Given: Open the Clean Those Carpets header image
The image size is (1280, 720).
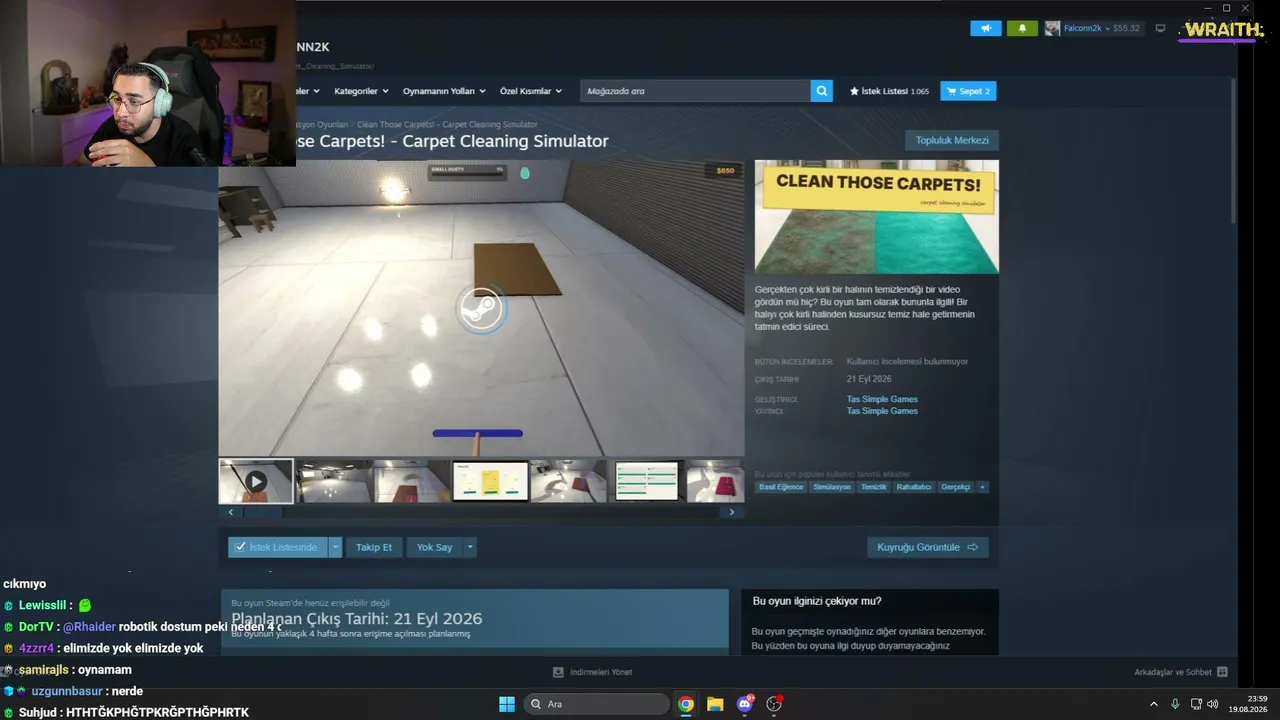Looking at the screenshot, I should pyautogui.click(x=876, y=217).
